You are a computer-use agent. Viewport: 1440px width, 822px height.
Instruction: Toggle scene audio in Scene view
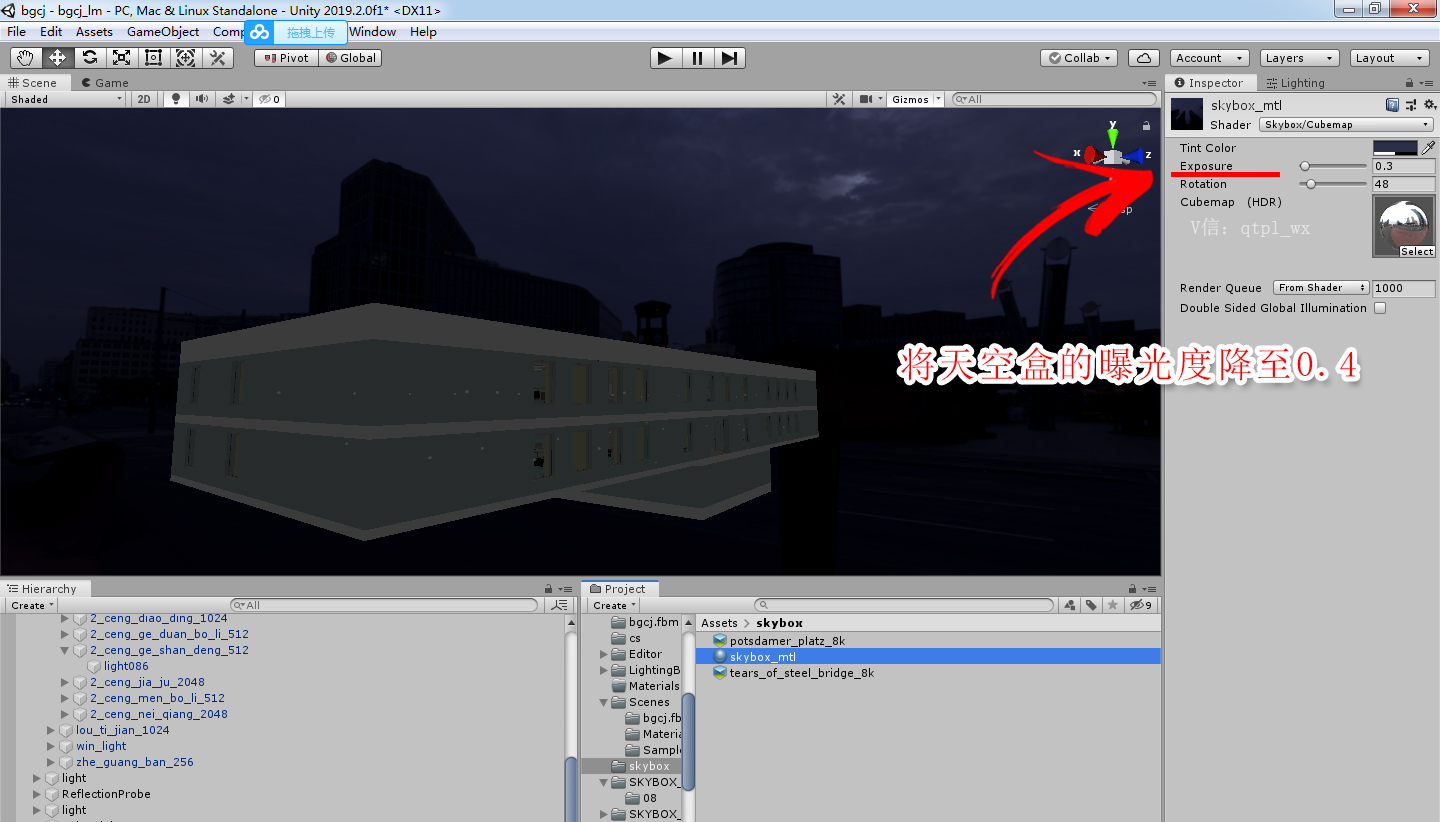[202, 99]
